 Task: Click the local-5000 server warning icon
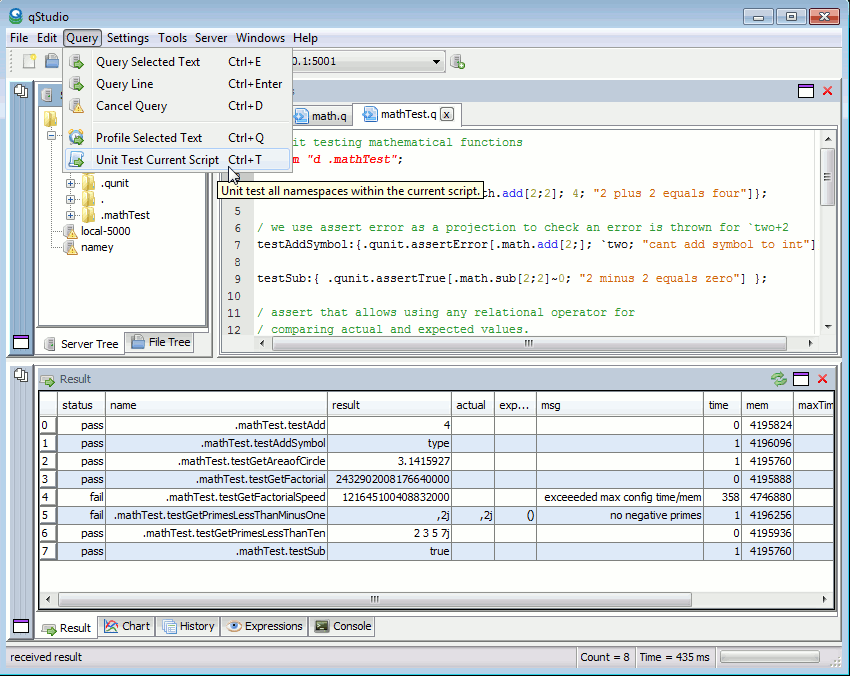click(70, 231)
